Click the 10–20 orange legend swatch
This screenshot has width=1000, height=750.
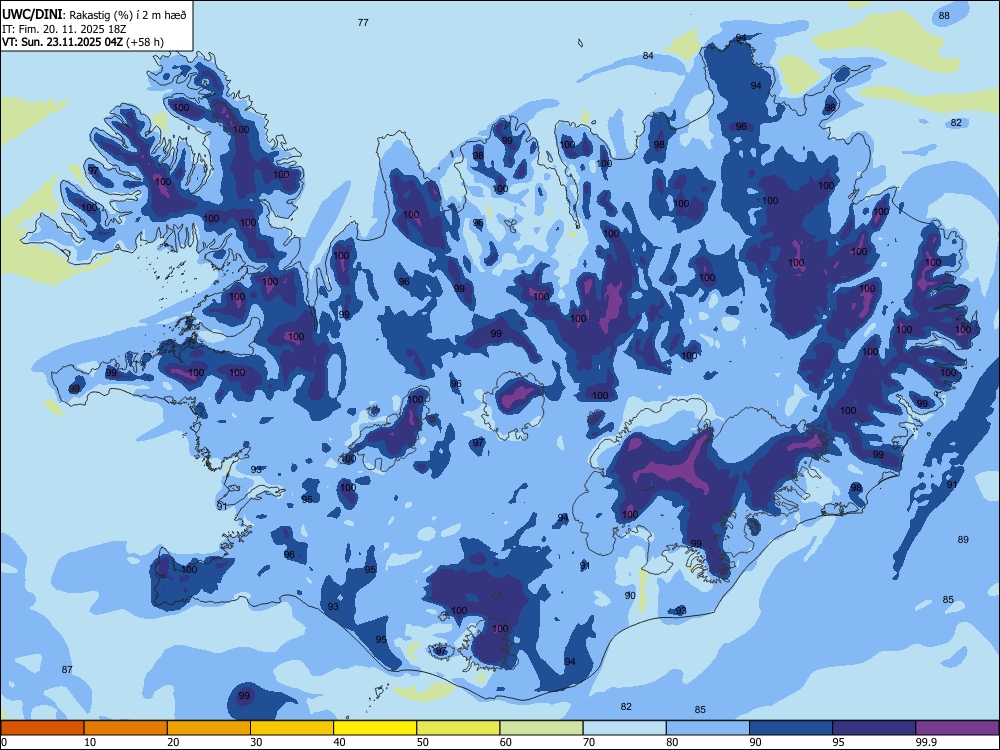[x=126, y=728]
